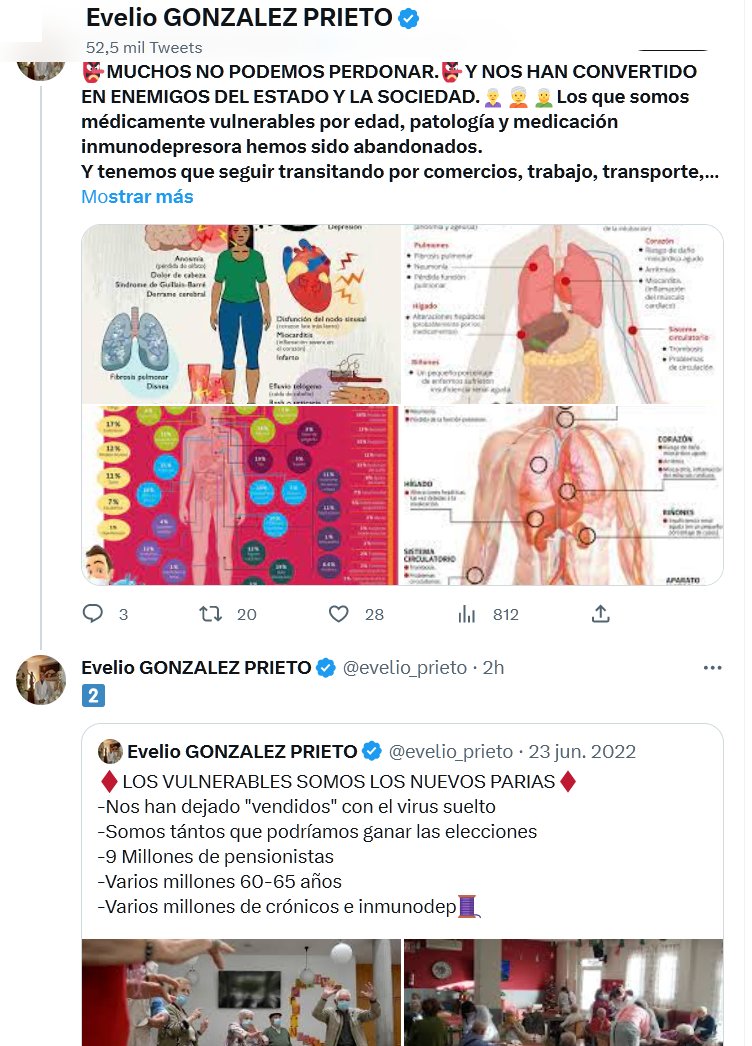Open the woman symptoms infographic image
The image size is (752, 1046).
point(240,314)
